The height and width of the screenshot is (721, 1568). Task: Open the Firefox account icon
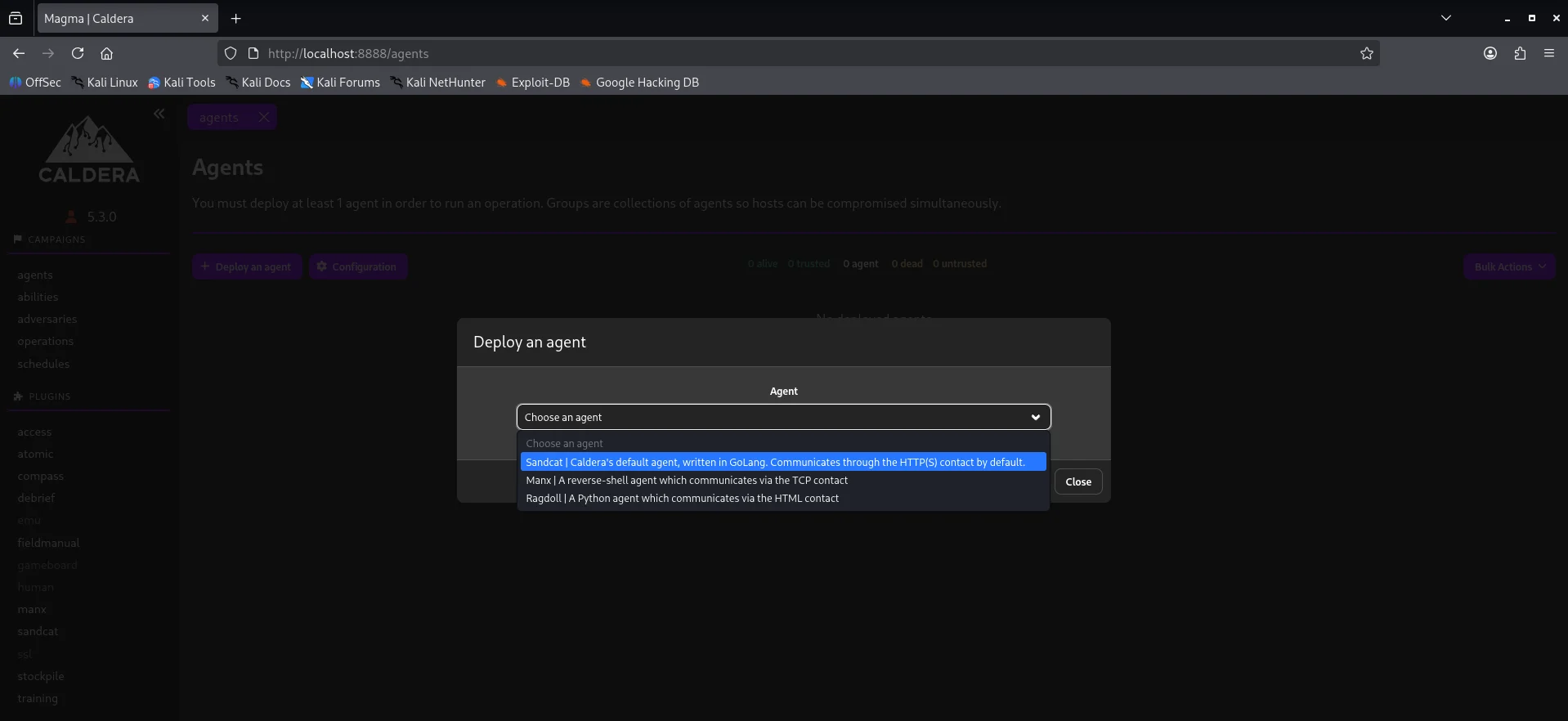pyautogui.click(x=1490, y=53)
